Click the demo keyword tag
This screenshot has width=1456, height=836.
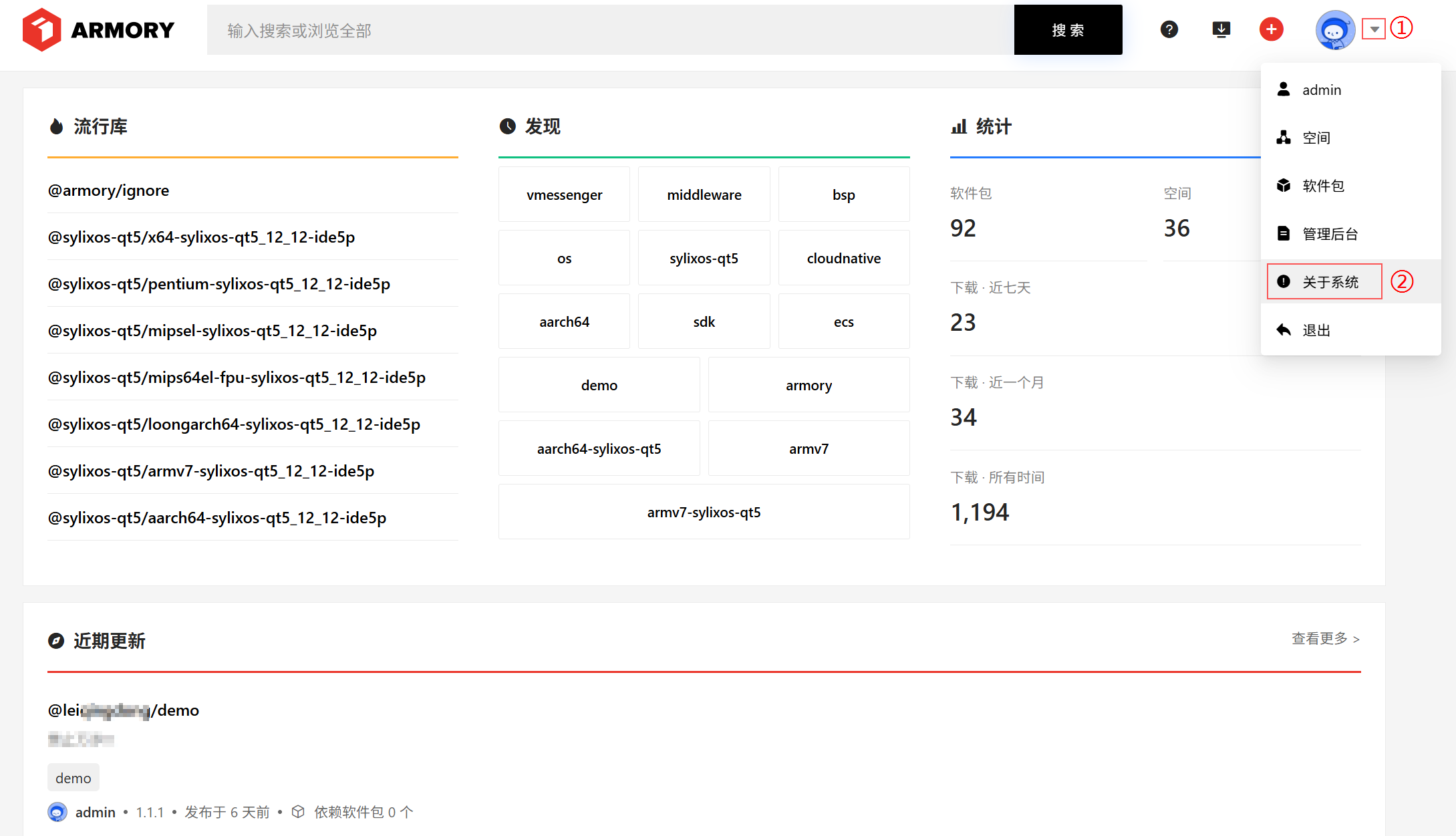point(74,778)
